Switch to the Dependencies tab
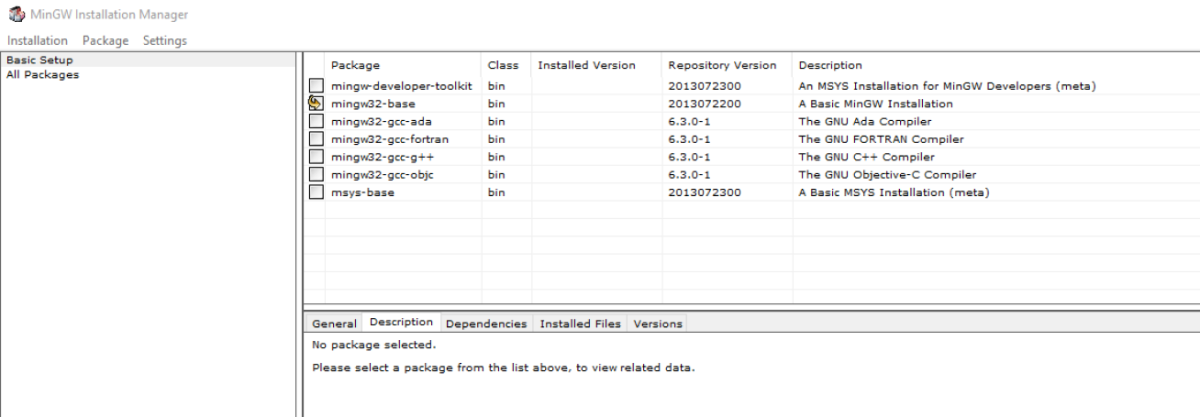Screen dimensions: 1200x417 point(486,324)
